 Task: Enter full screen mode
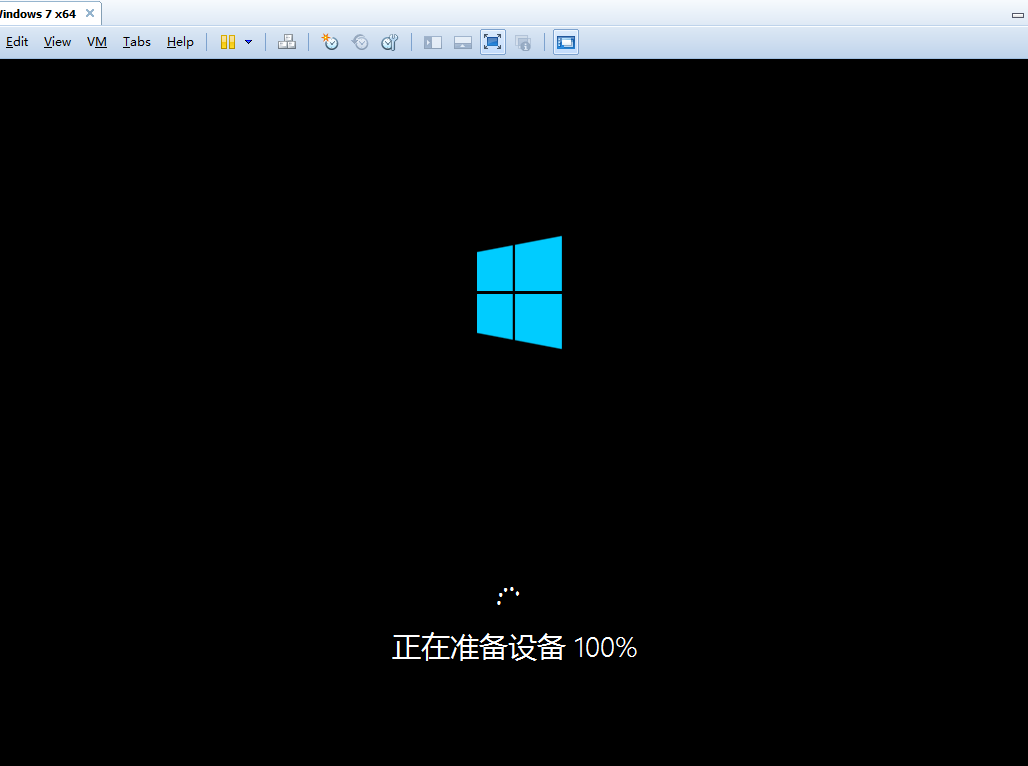(x=492, y=42)
